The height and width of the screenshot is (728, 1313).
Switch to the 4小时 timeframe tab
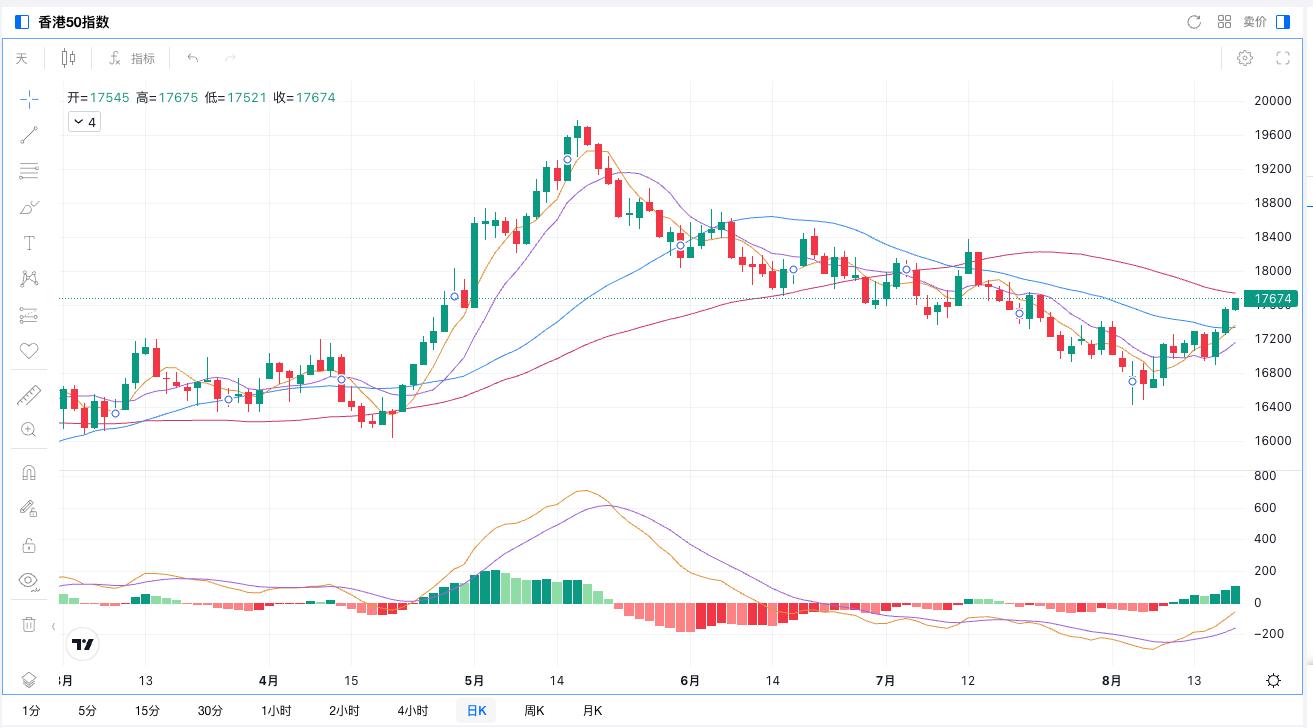click(412, 711)
